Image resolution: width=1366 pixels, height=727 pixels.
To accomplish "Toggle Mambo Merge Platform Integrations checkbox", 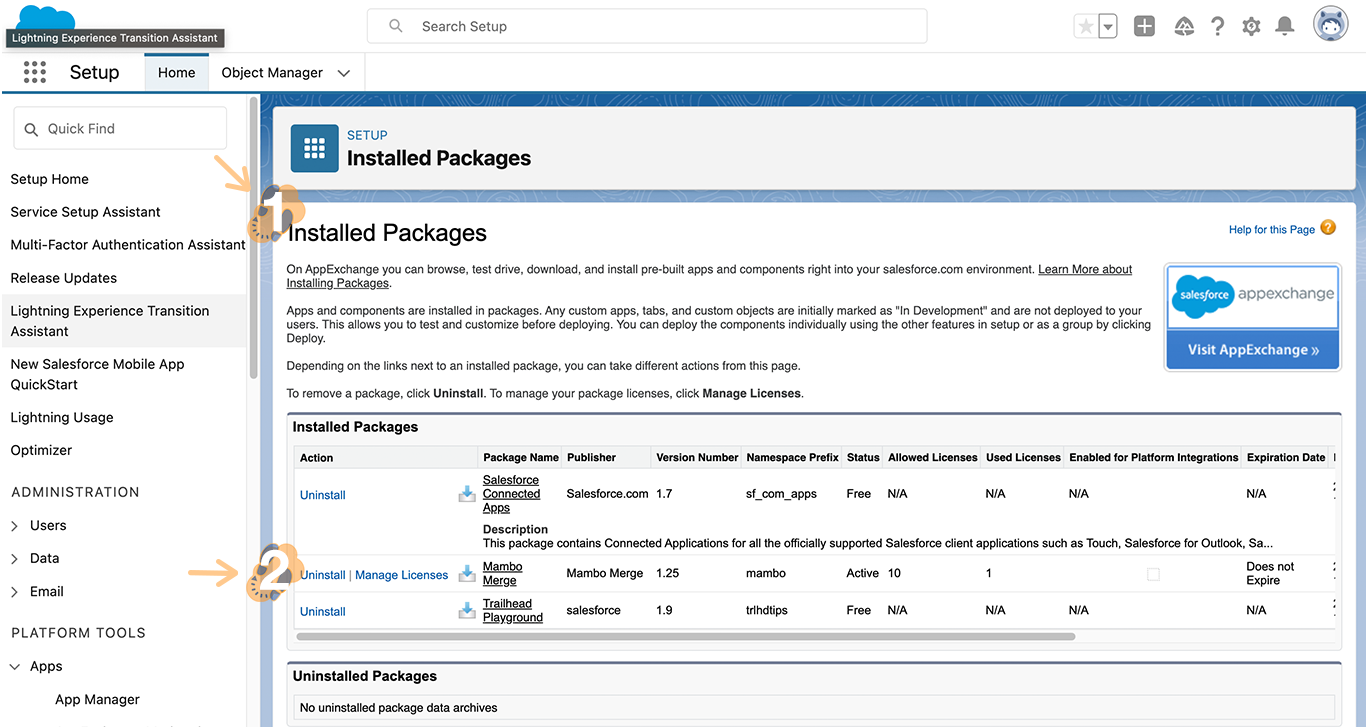I will (1153, 574).
